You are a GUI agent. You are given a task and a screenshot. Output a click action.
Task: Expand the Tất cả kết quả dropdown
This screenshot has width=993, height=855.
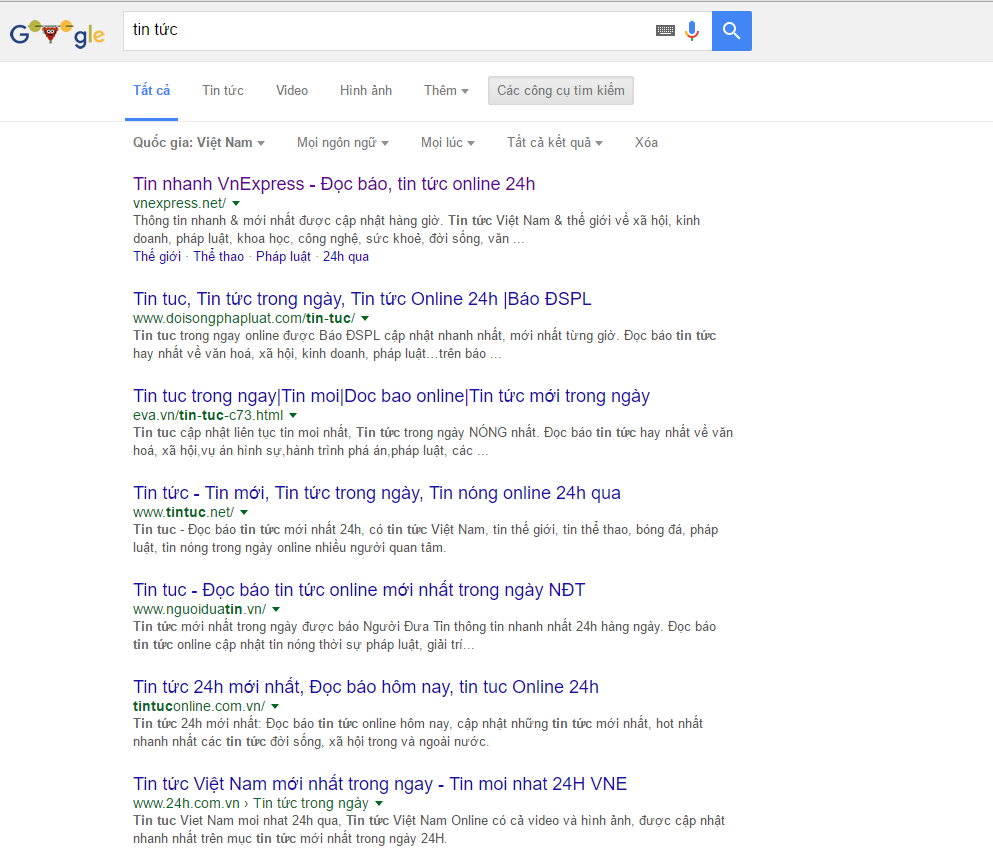[554, 142]
